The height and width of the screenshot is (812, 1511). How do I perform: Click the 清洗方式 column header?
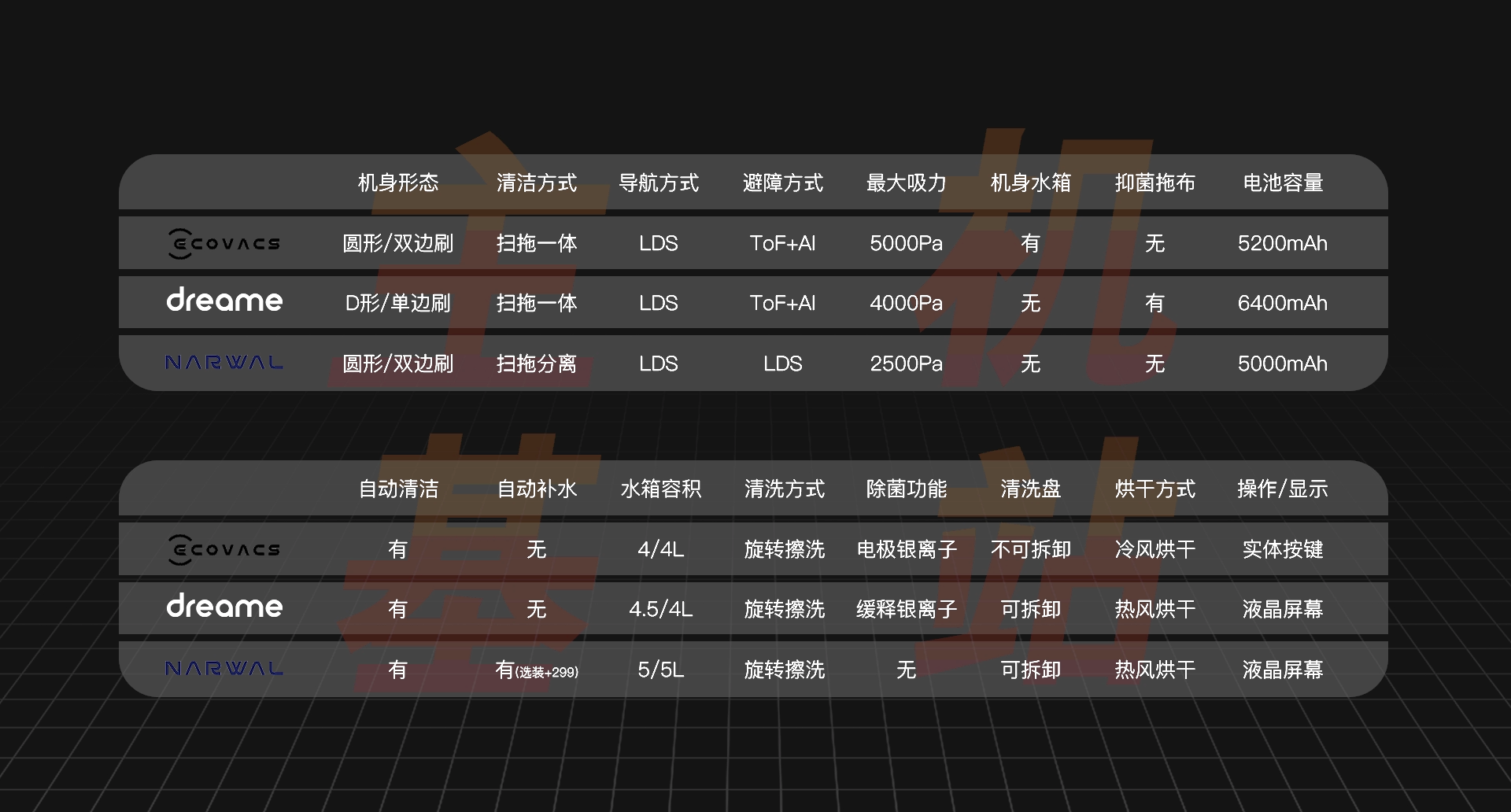785,489
